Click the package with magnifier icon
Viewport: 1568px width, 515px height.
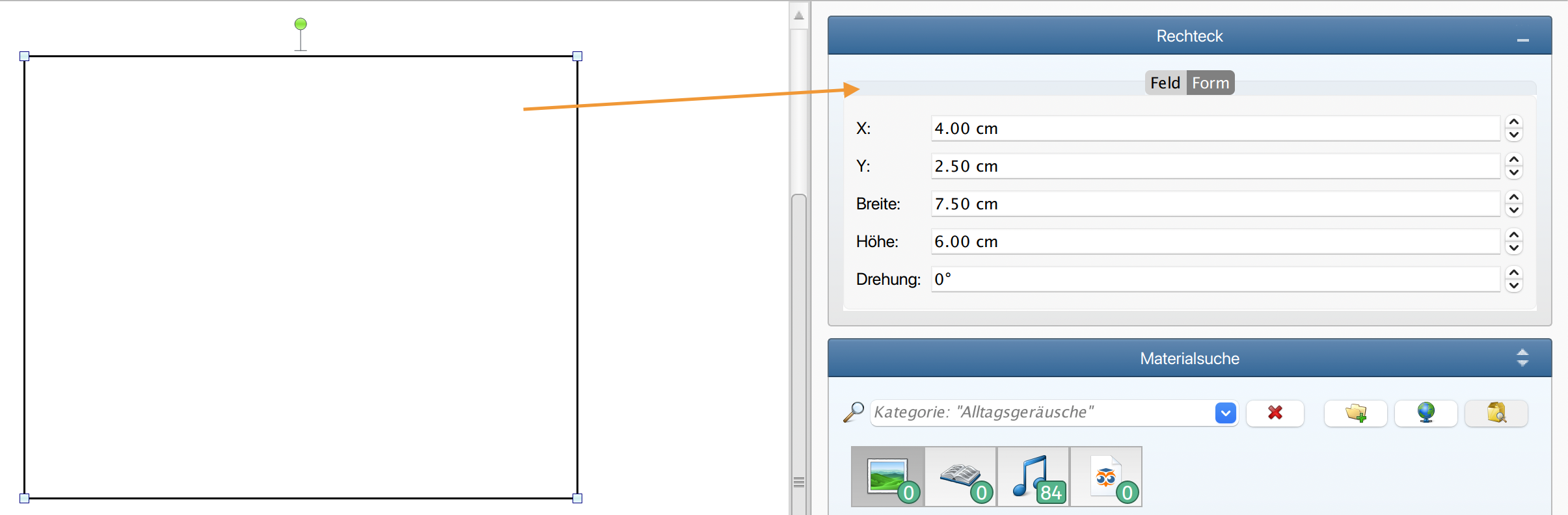click(x=1496, y=413)
